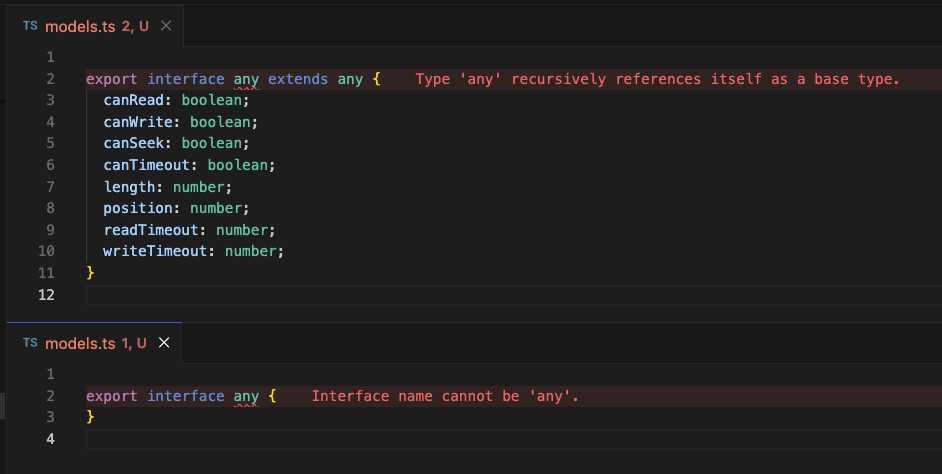The width and height of the screenshot is (942, 474).
Task: Click line number 12 in the gutter
Action: tap(46, 294)
